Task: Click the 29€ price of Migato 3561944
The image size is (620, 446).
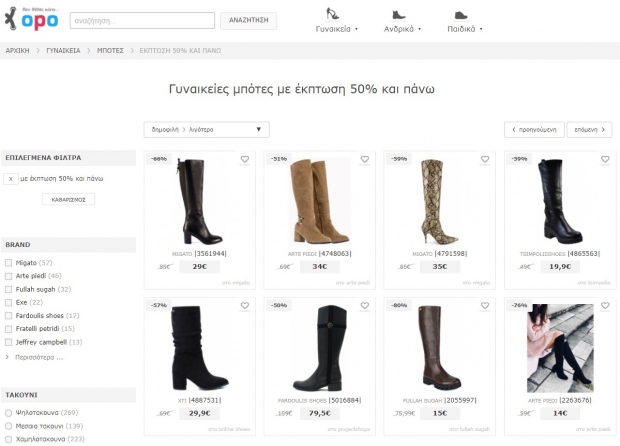Action: coord(200,267)
